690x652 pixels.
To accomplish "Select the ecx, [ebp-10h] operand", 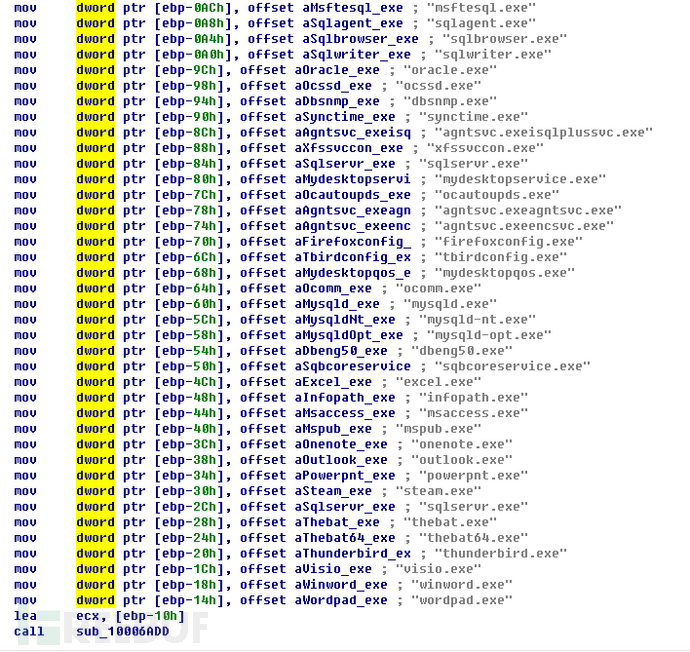I will pyautogui.click(x=130, y=616).
